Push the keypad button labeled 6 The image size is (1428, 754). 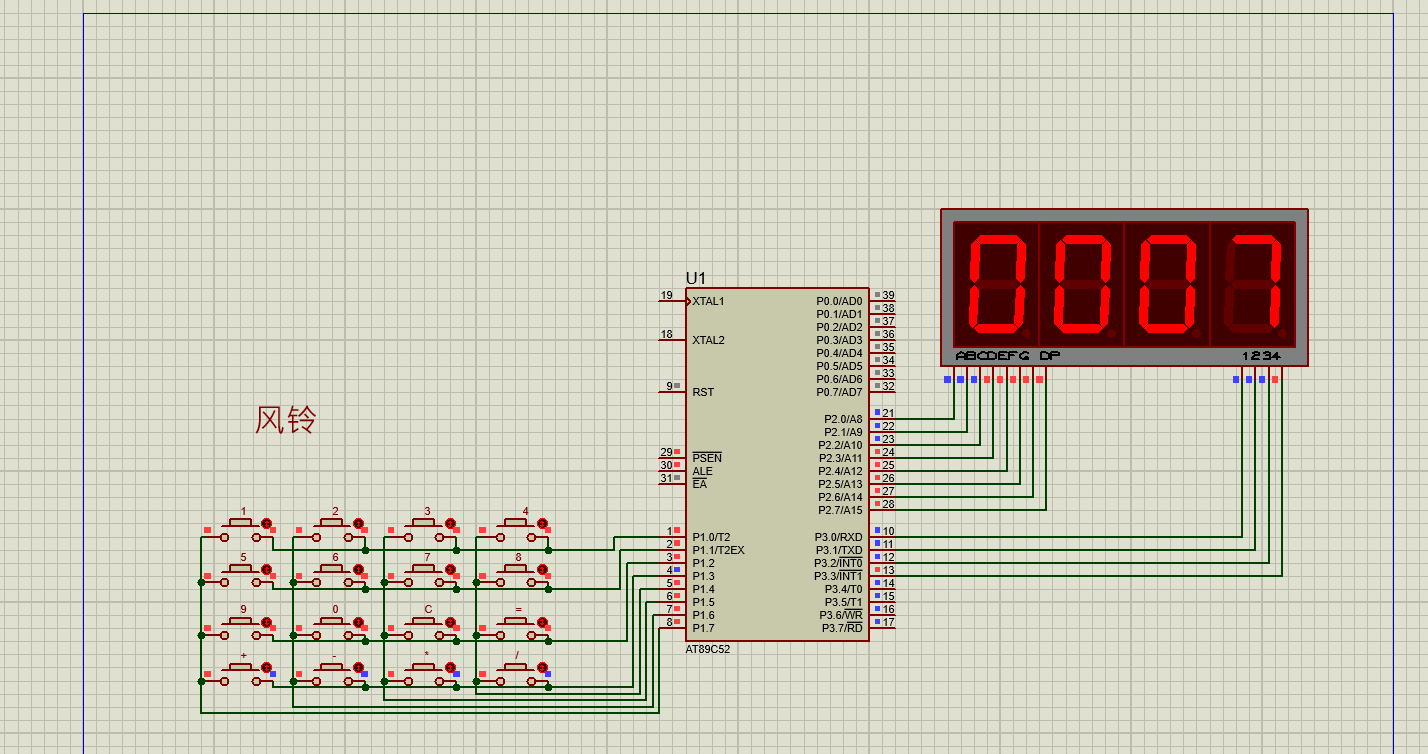point(332,570)
